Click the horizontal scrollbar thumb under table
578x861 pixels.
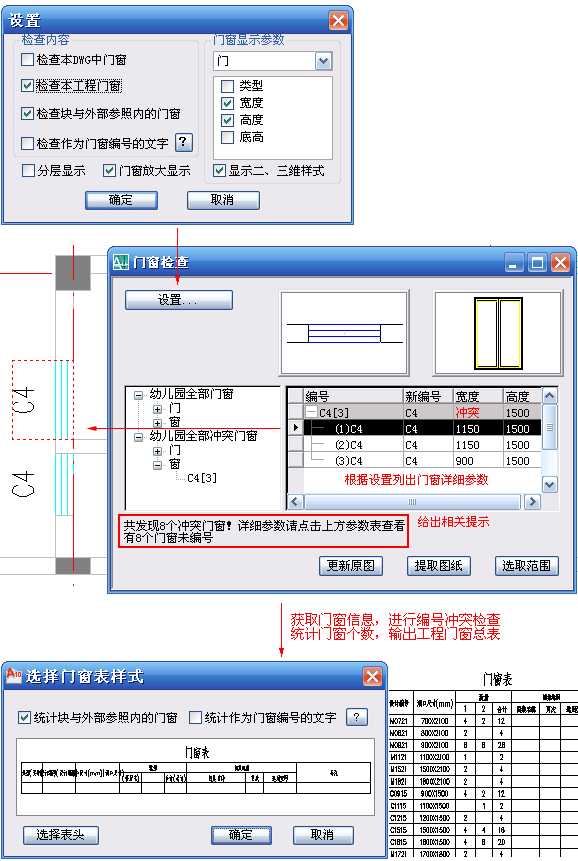pyautogui.click(x=412, y=502)
